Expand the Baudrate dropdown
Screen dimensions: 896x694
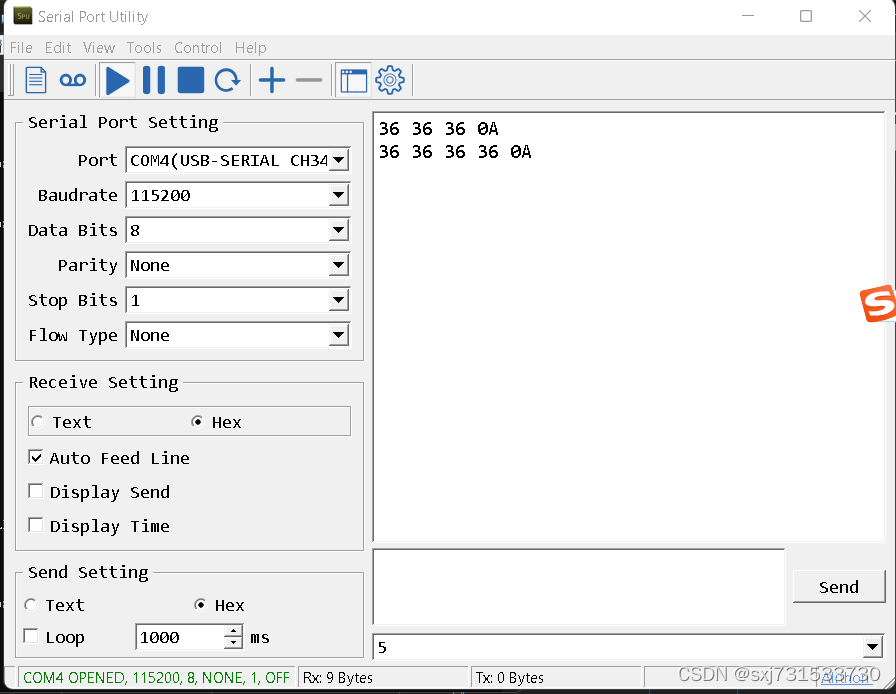pos(339,195)
